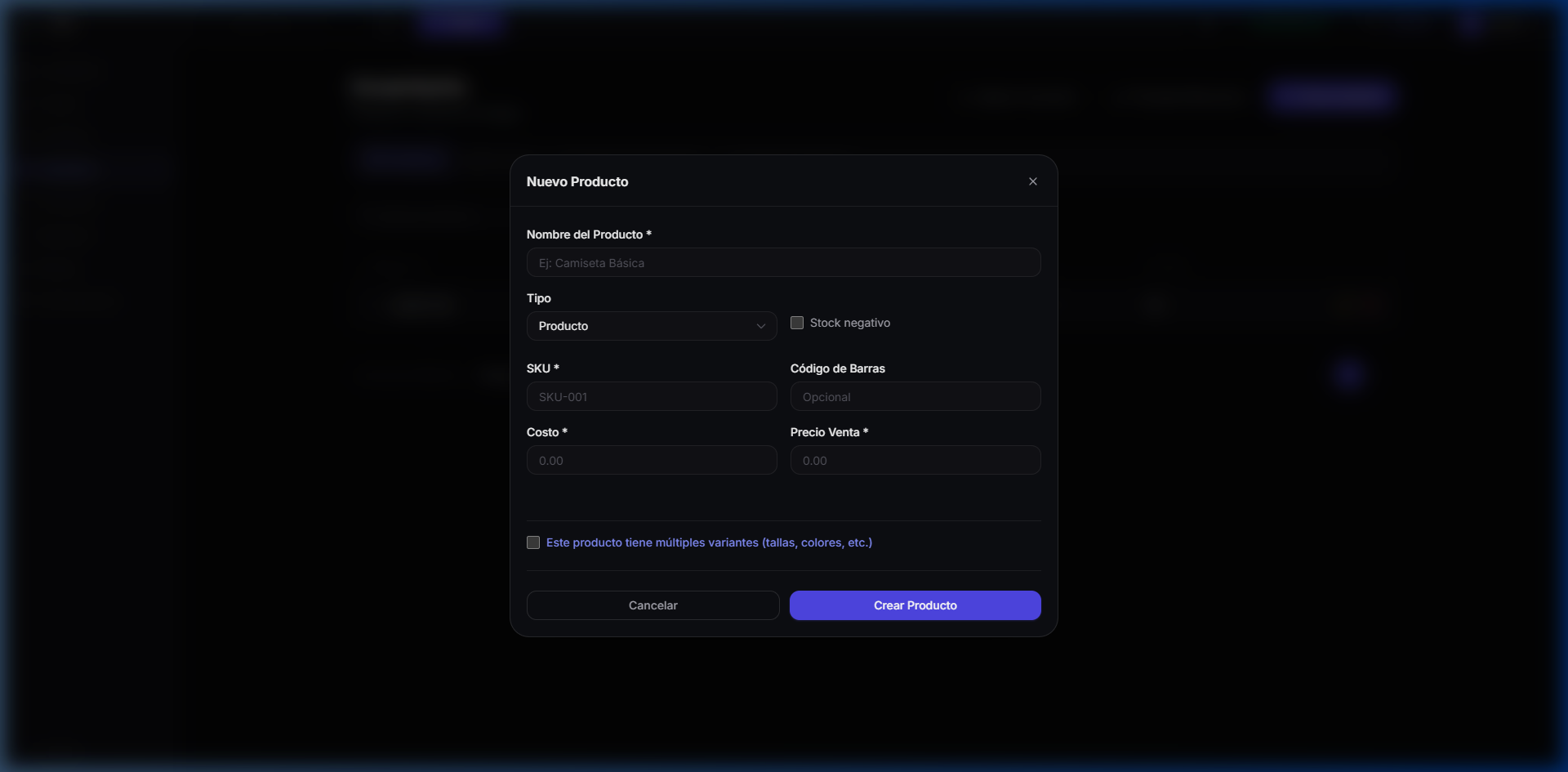Click the 'Nombre del Producto *' label
This screenshot has width=1568, height=772.
(x=588, y=234)
